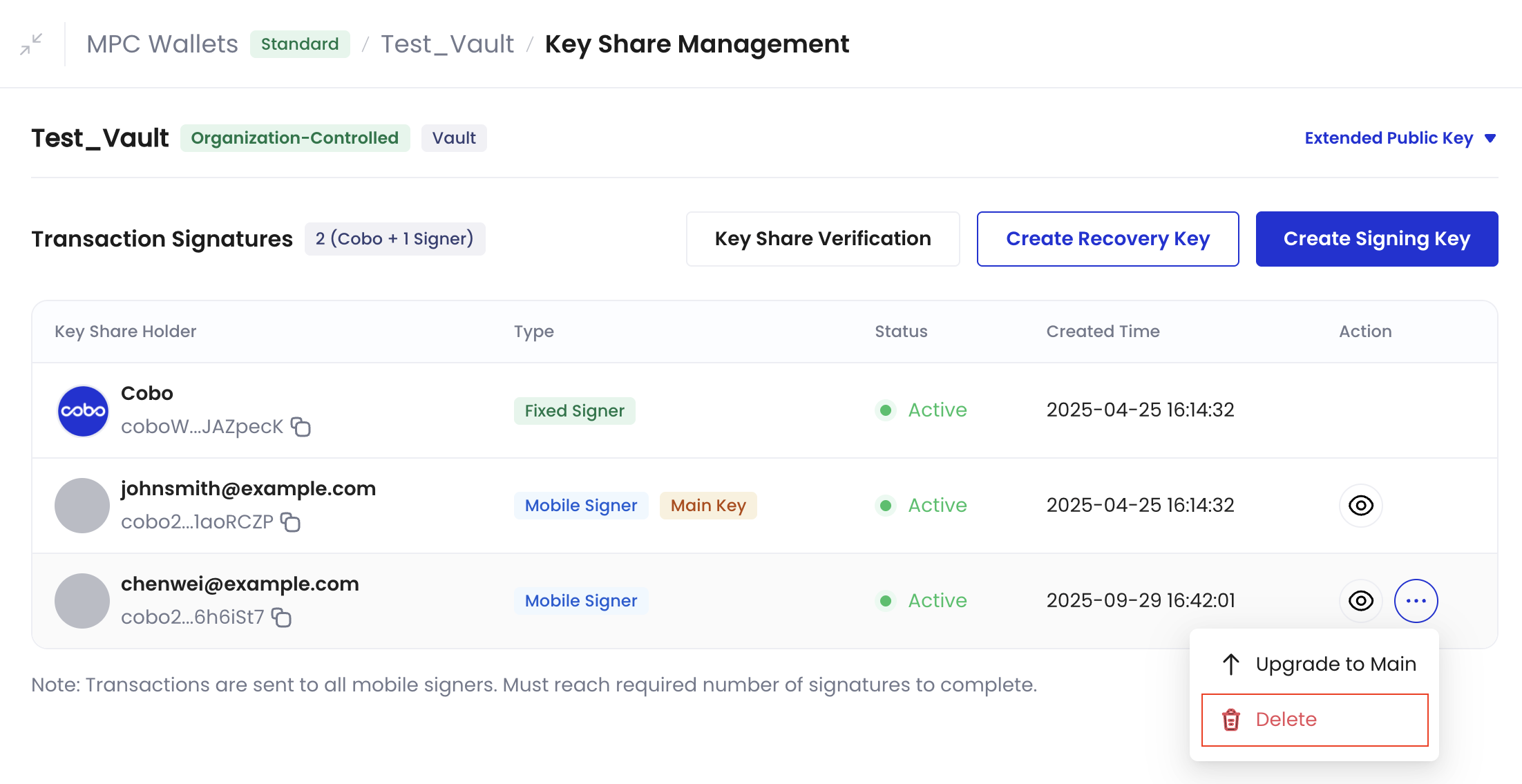Viewport: 1522px width, 784px height.
Task: Click the upward arrow icon in menu
Action: coord(1231,665)
